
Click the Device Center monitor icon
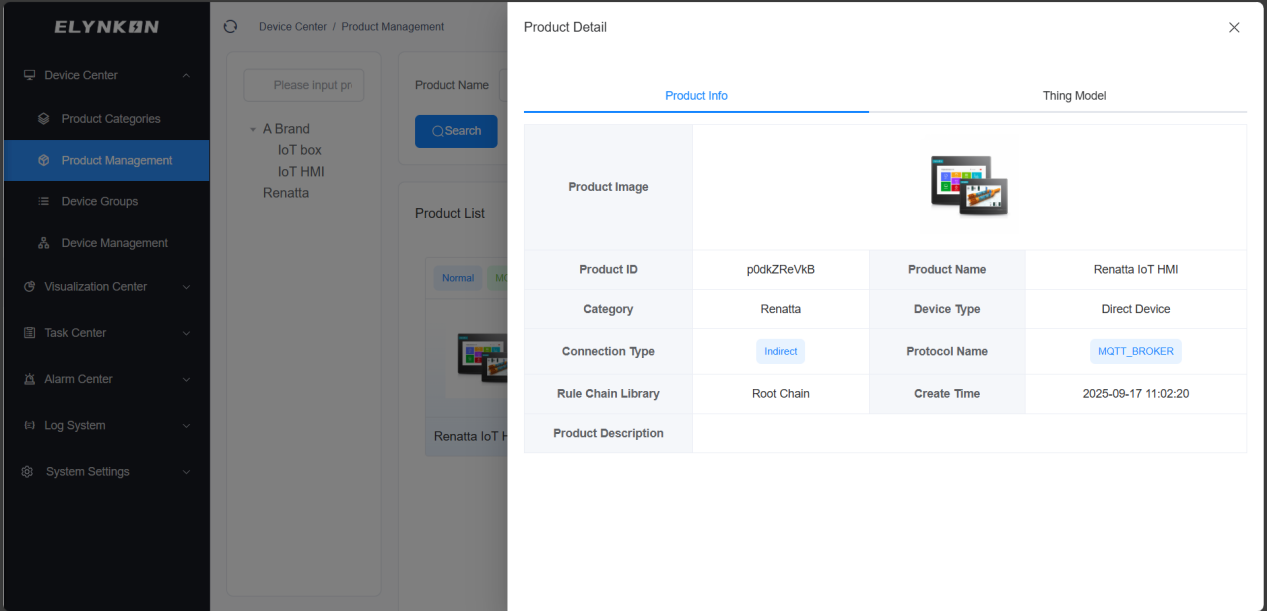click(29, 75)
